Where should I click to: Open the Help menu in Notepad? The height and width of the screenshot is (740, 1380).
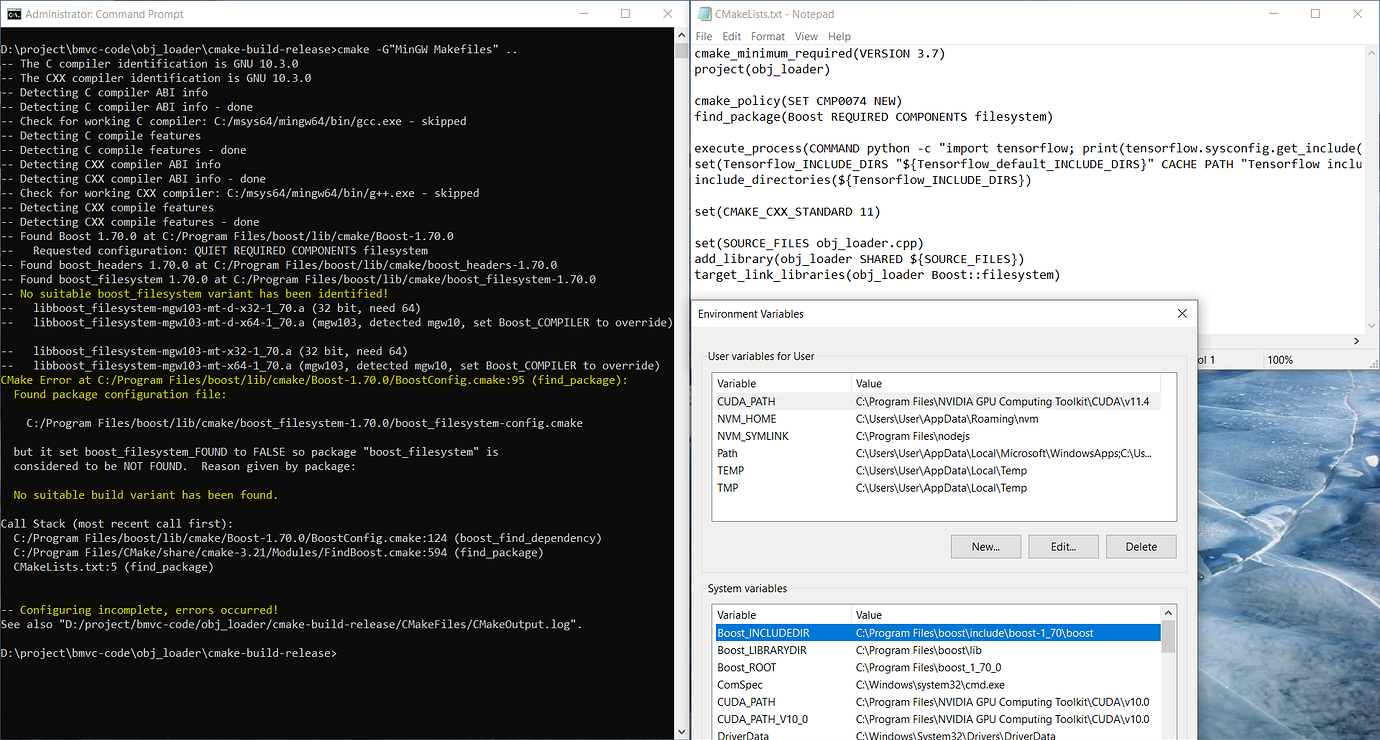[839, 36]
